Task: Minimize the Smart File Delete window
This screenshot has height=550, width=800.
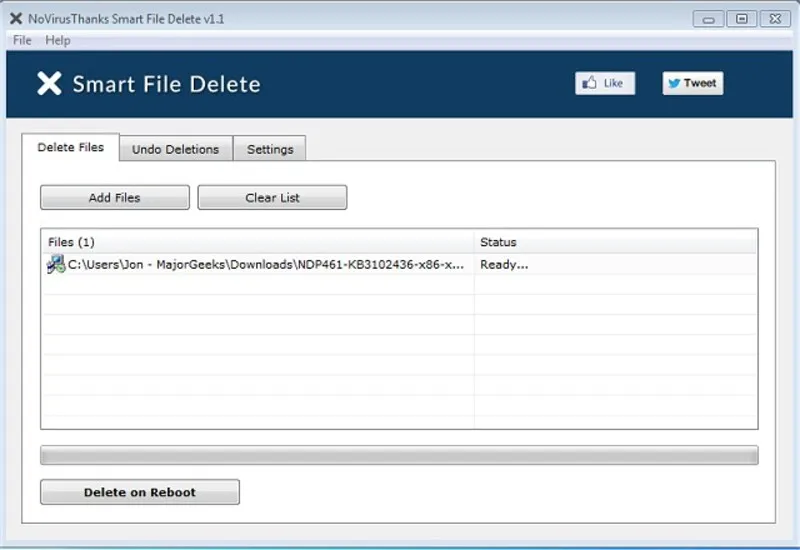Action: (x=708, y=18)
